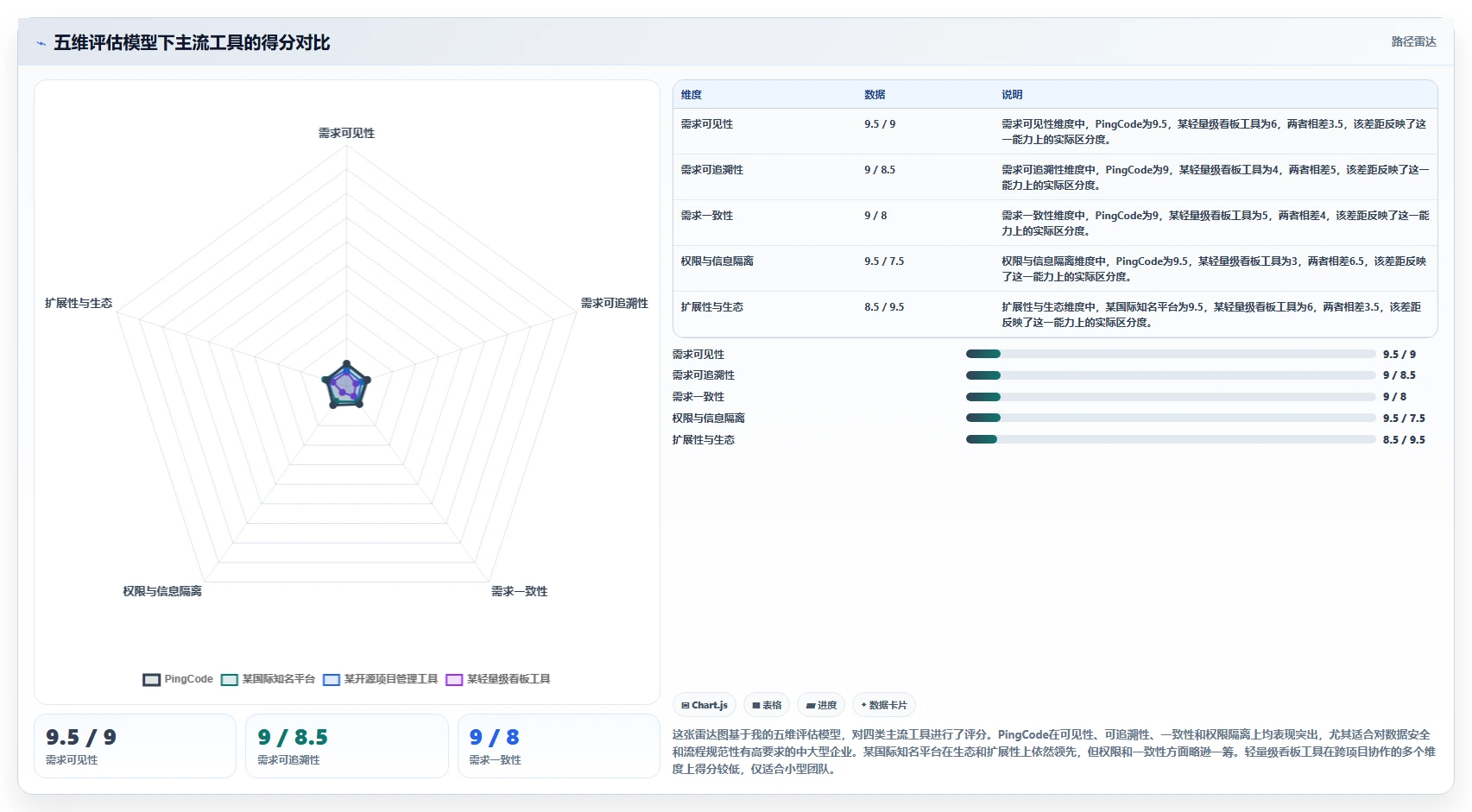Click the 权限与信息隔离 progress bar

(1171, 418)
